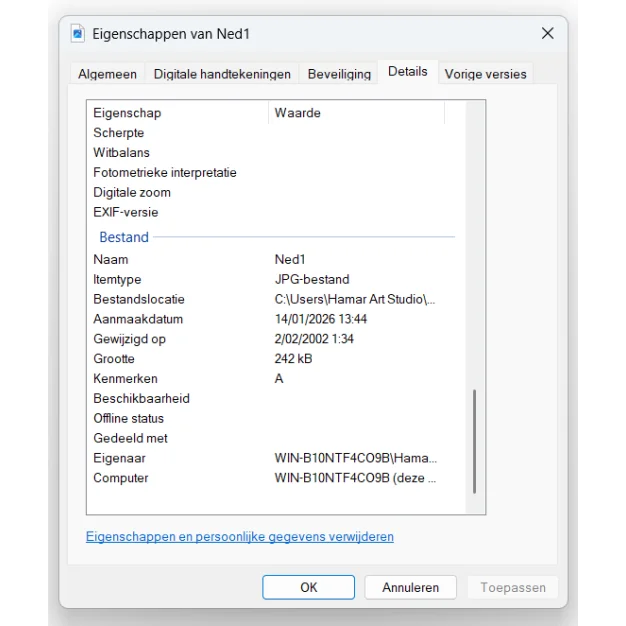Select the Naam value Ned1

pos(291,259)
